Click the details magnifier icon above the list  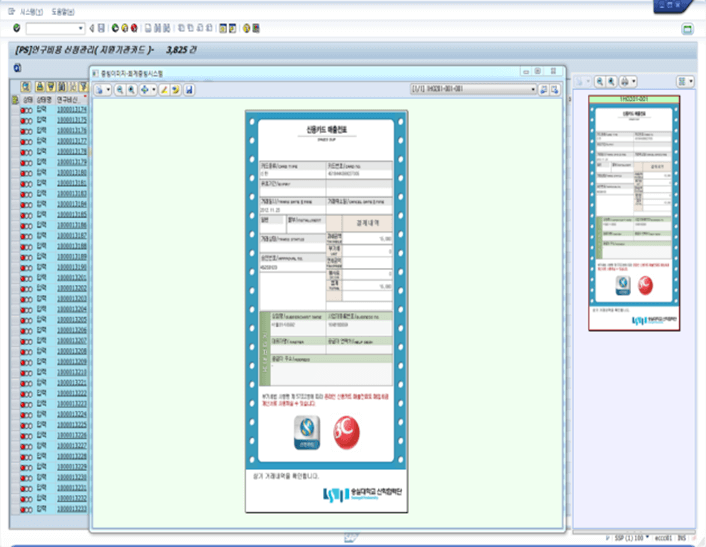tap(25, 87)
